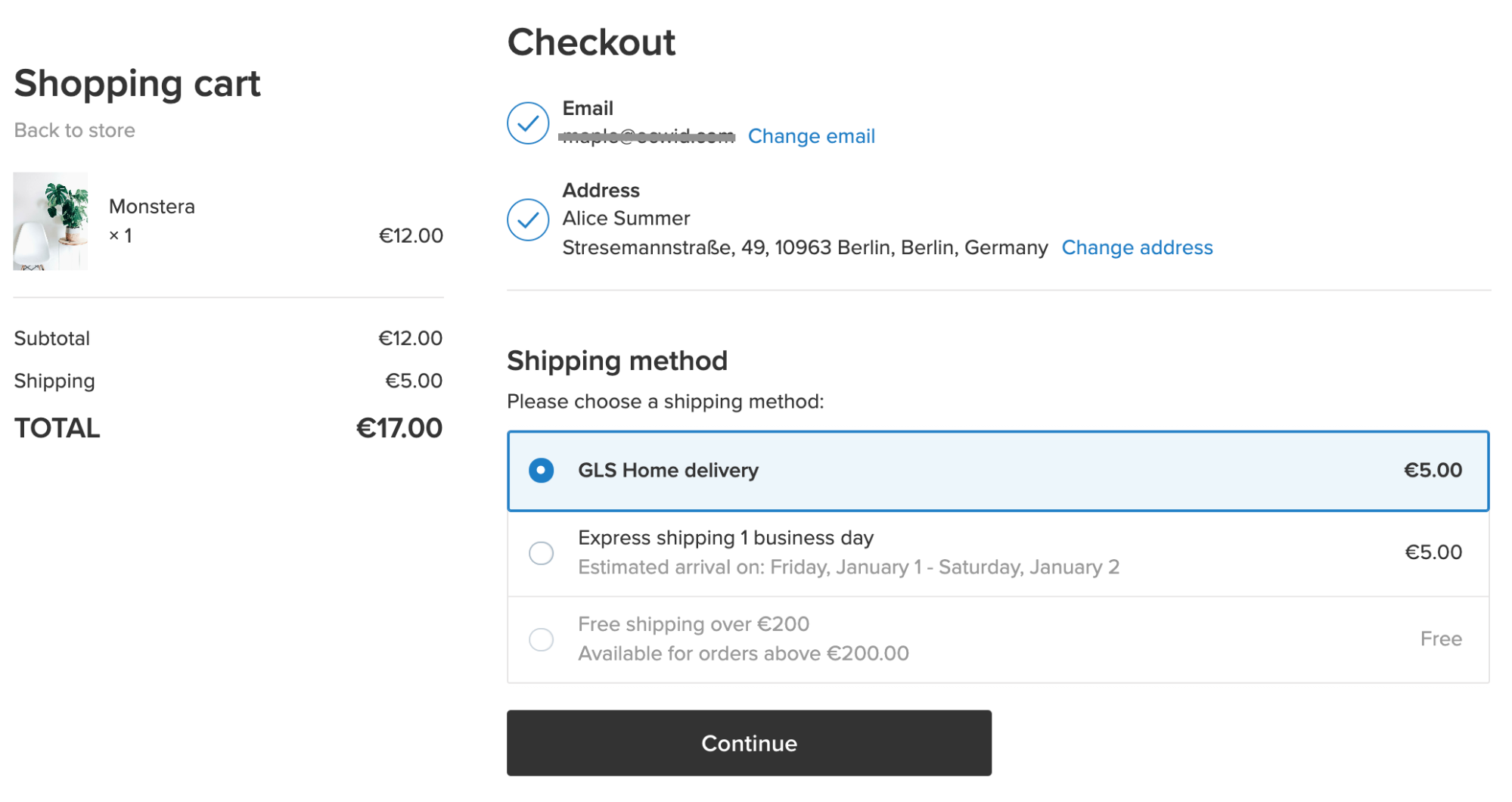Screen dimensions: 1512x802
Task: Click the 'Express shipping 1 business day' label
Action: pyautogui.click(x=725, y=538)
